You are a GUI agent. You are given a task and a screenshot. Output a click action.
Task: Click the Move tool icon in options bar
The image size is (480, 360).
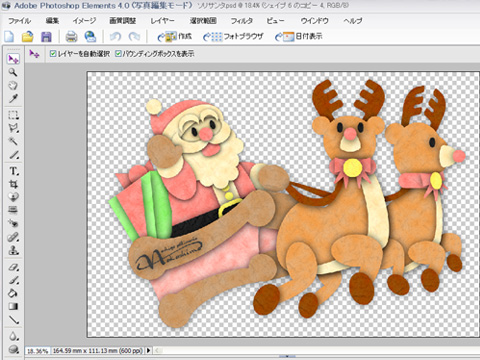click(x=34, y=54)
